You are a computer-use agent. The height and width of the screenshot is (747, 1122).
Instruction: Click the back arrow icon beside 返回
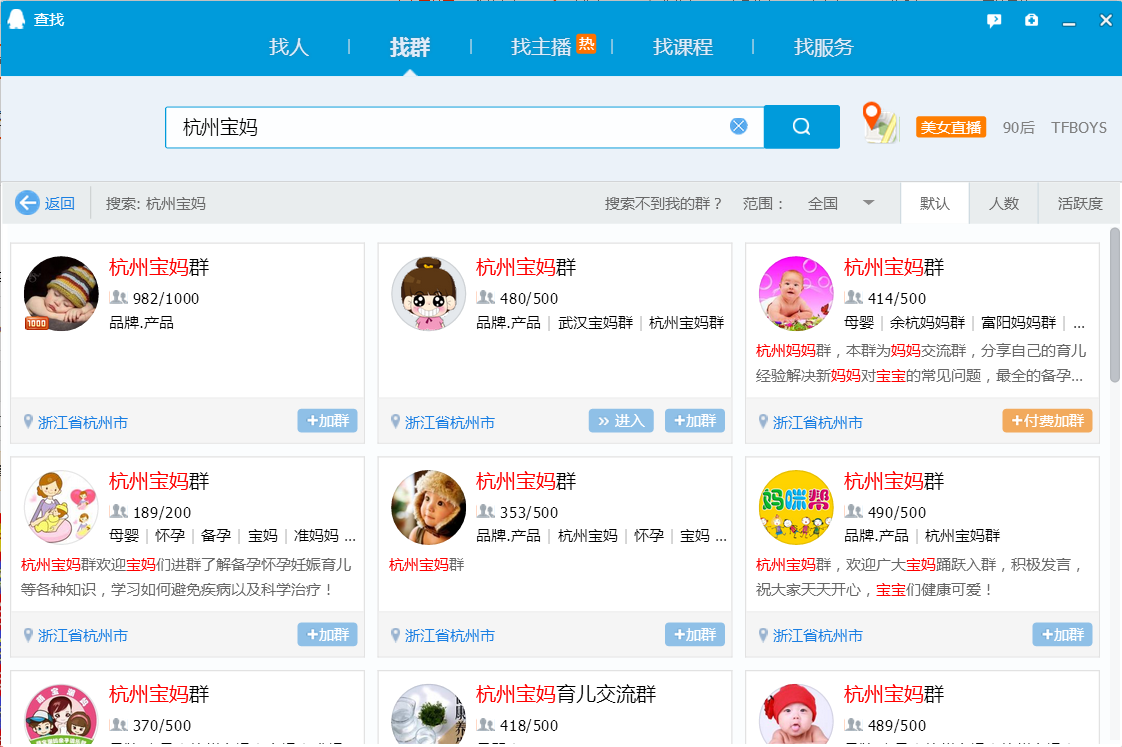click(27, 203)
